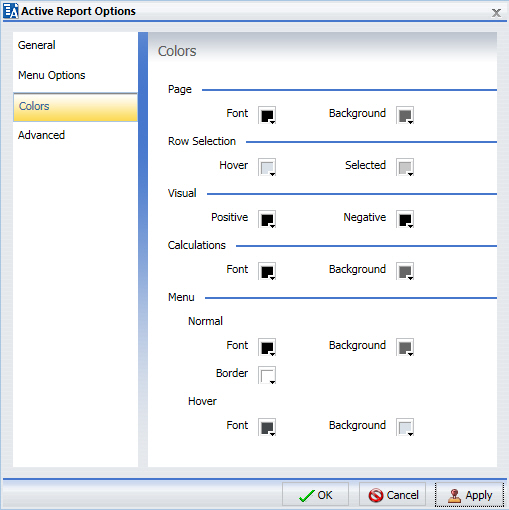Set the Visual Positive color
The image size is (509, 510).
click(267, 219)
